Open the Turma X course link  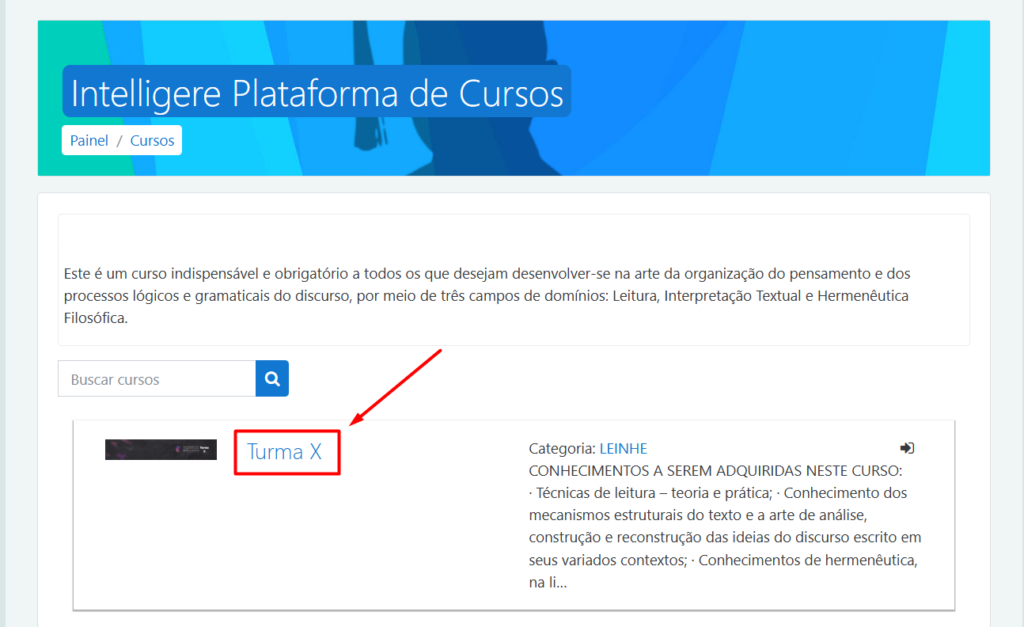(x=285, y=452)
